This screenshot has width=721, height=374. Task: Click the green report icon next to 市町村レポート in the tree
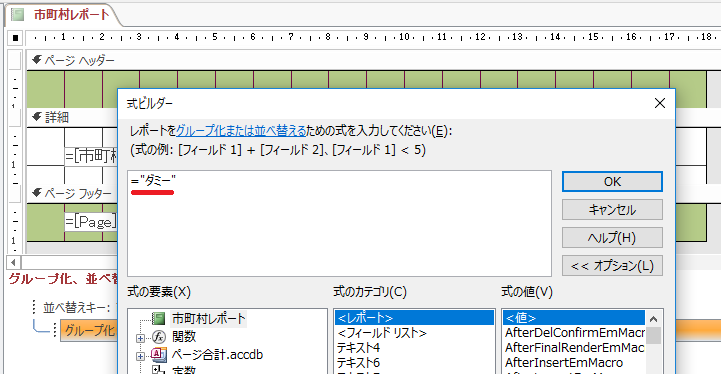click(x=159, y=318)
